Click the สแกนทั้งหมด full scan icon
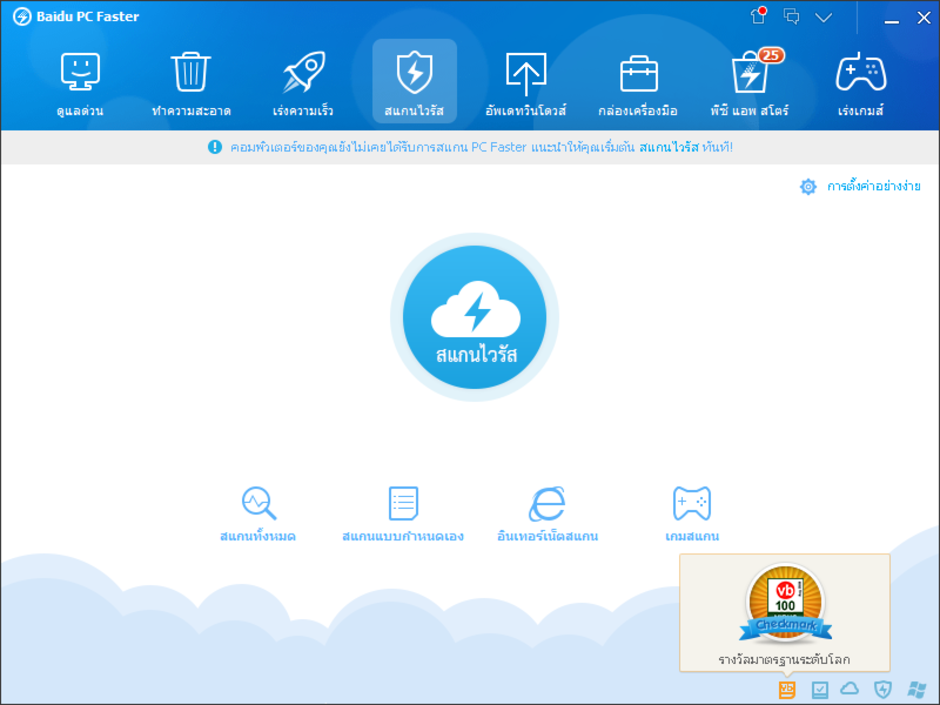 258,503
